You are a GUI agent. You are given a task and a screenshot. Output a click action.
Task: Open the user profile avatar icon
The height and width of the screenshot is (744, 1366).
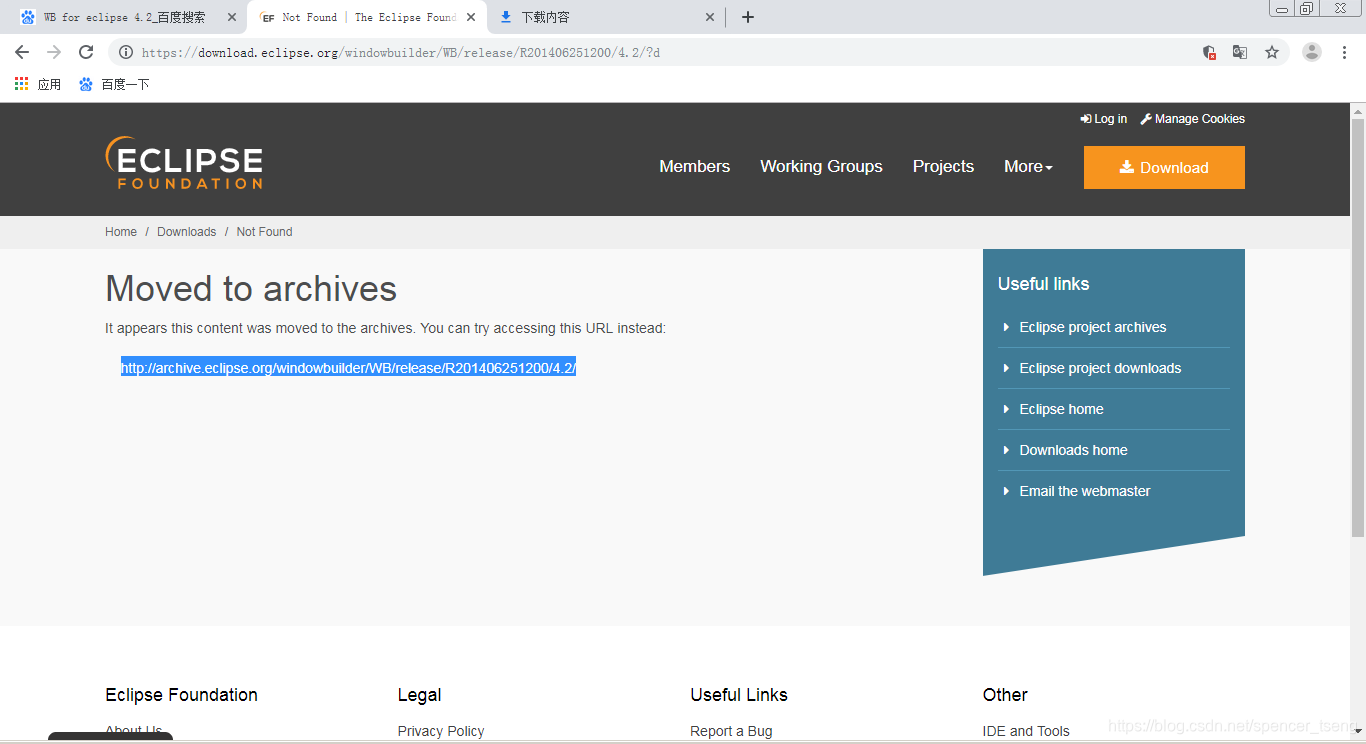[1312, 52]
